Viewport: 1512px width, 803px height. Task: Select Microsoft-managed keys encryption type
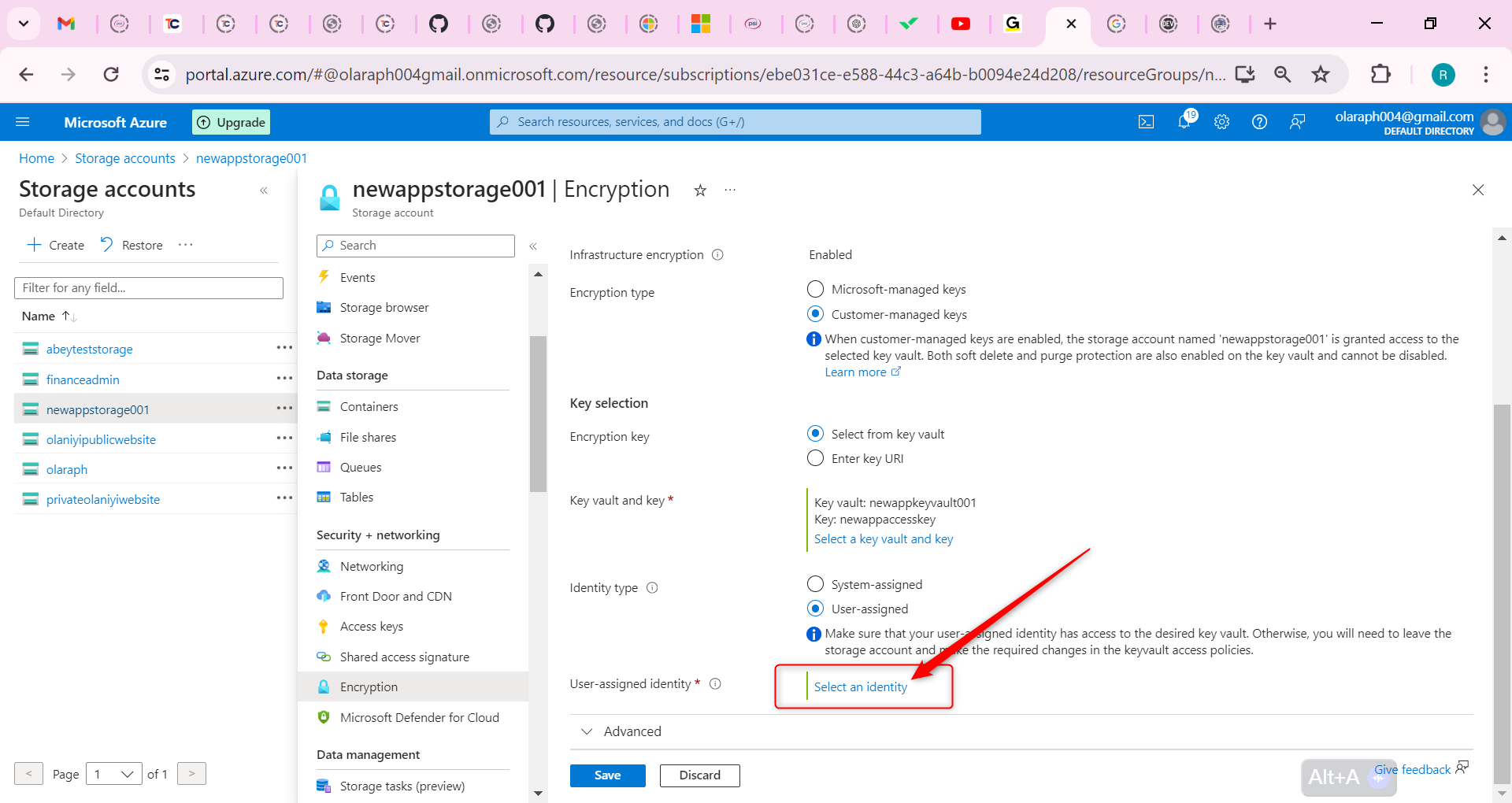tap(815, 289)
